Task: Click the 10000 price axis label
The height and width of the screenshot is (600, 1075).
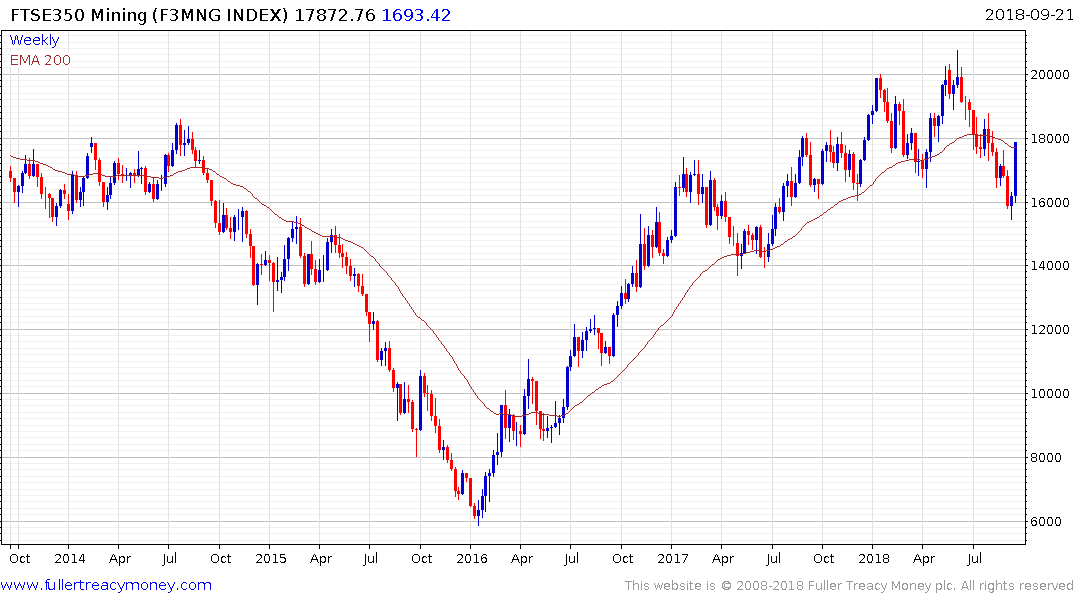Action: (1052, 394)
